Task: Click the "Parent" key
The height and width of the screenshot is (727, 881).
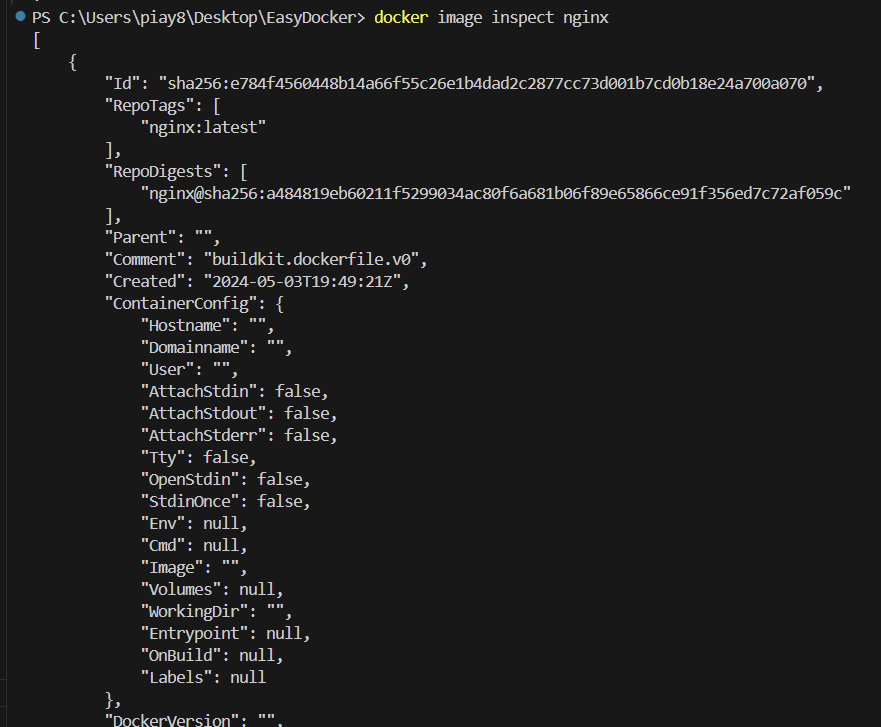Action: (140, 238)
